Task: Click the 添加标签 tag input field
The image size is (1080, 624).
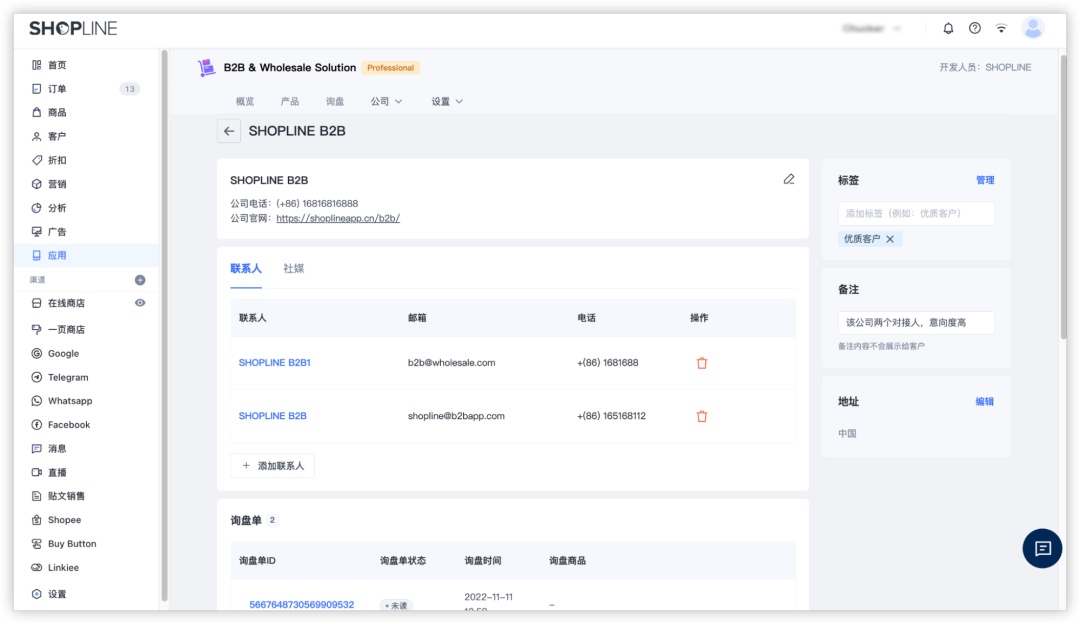Action: (x=916, y=213)
